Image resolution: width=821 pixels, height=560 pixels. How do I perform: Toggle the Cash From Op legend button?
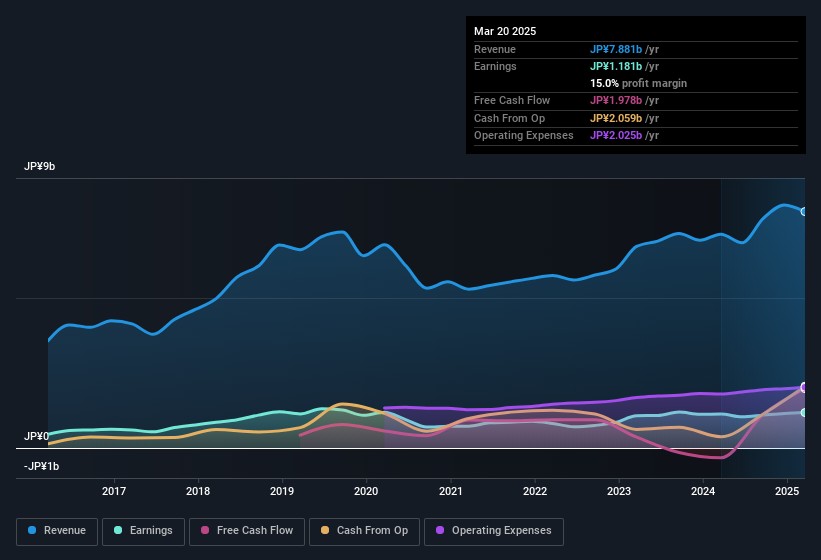pos(363,531)
